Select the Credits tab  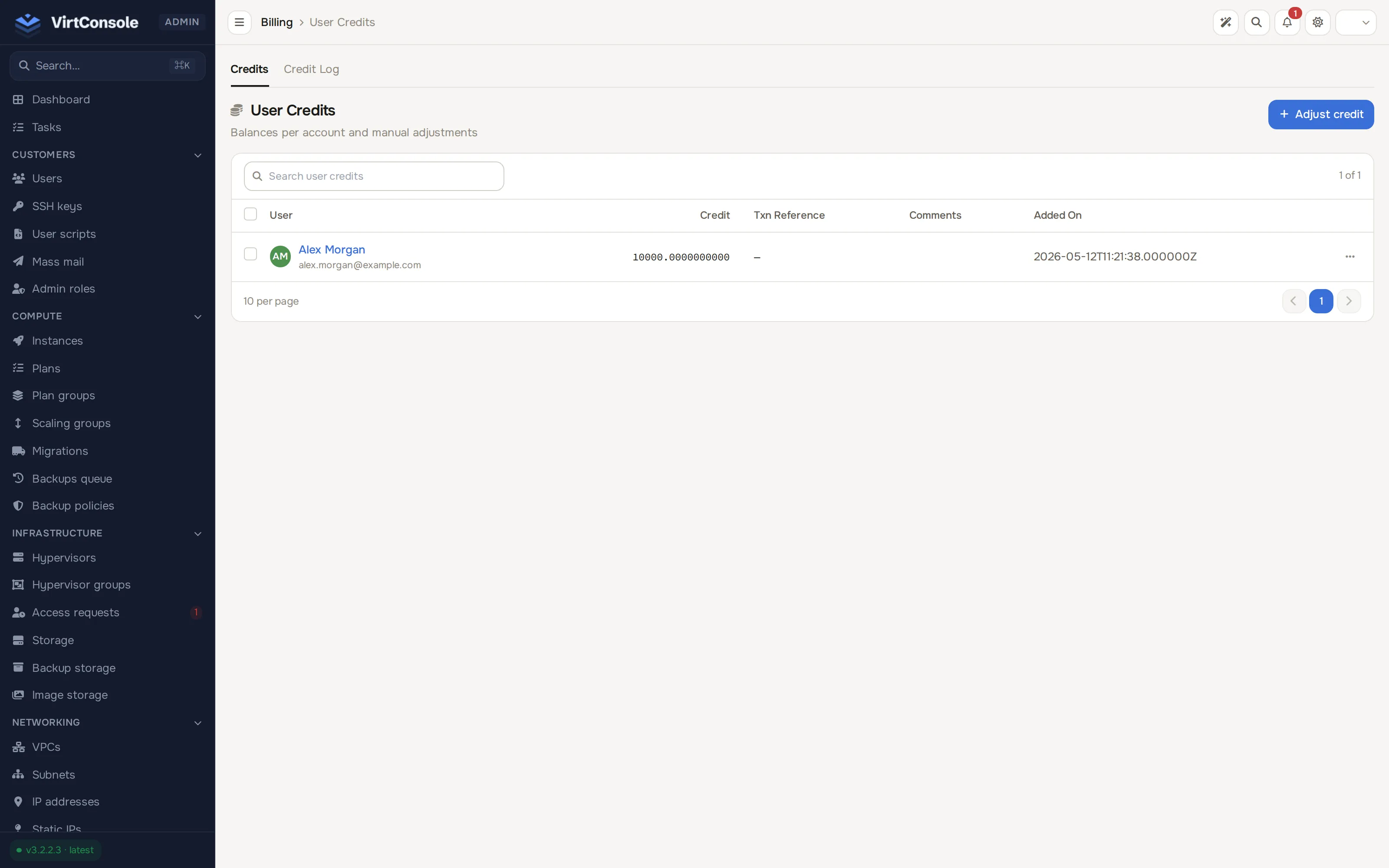pyautogui.click(x=249, y=69)
